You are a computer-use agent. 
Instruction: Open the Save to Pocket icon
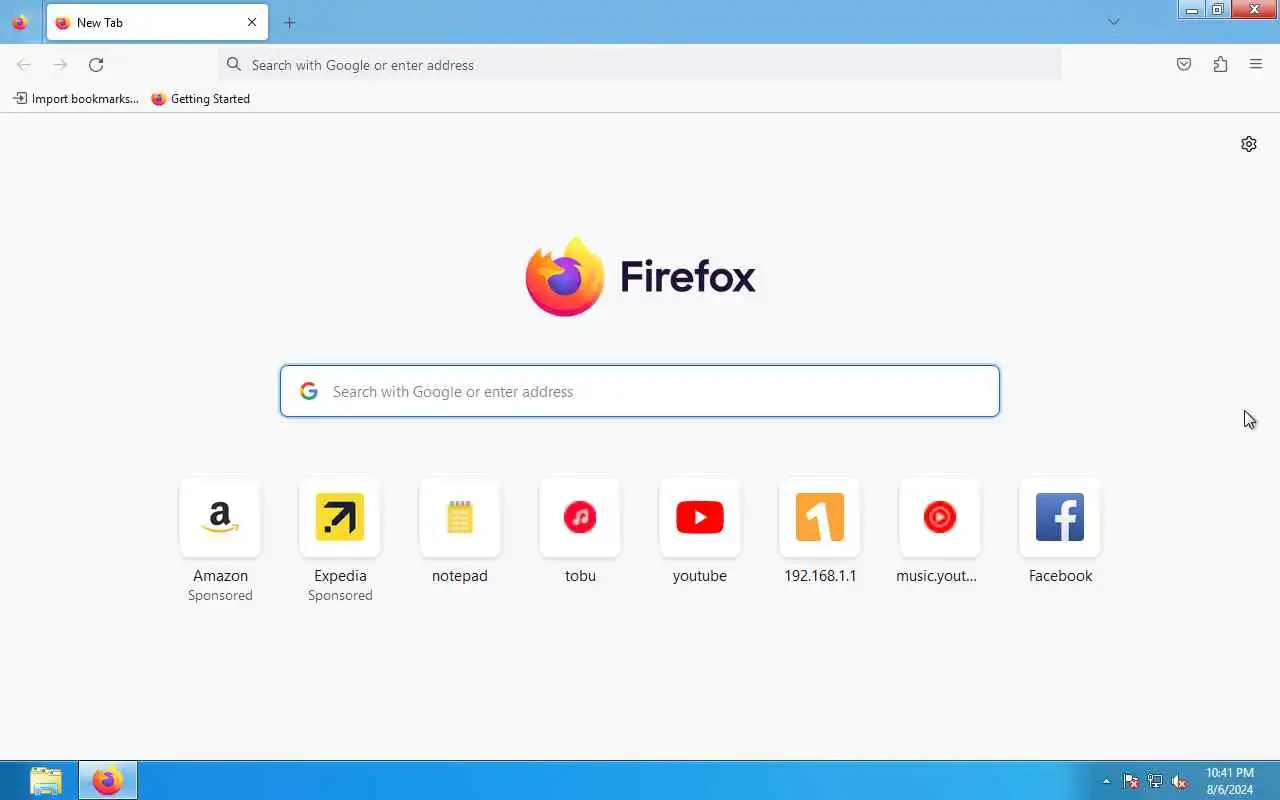tap(1184, 65)
